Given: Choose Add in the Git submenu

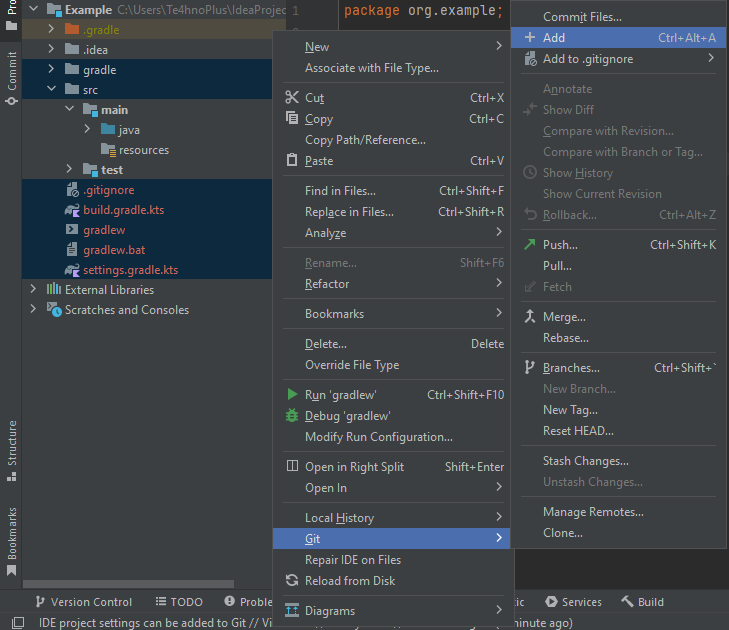Looking at the screenshot, I should [x=554, y=38].
